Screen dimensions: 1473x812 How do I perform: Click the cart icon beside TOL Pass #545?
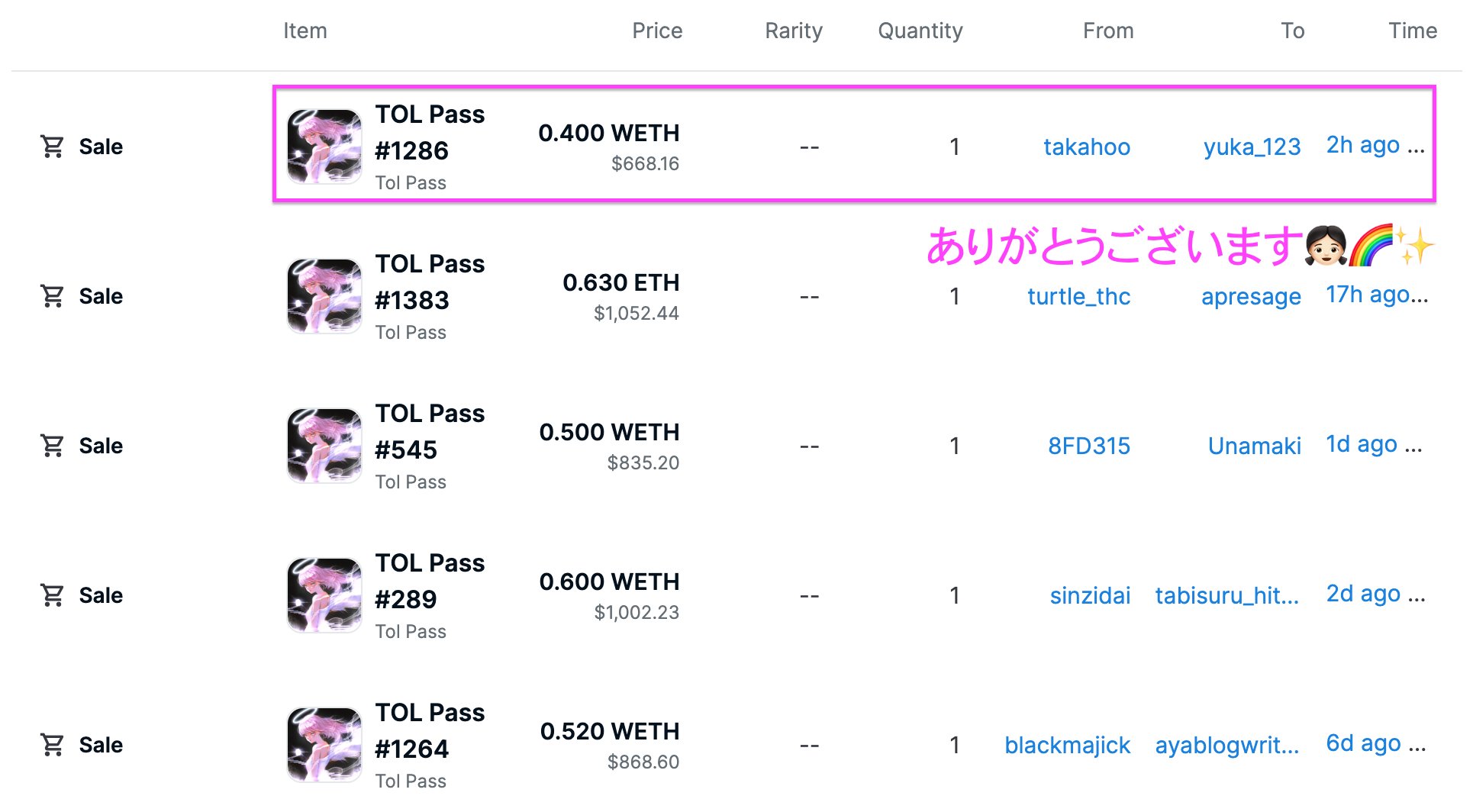click(x=52, y=446)
